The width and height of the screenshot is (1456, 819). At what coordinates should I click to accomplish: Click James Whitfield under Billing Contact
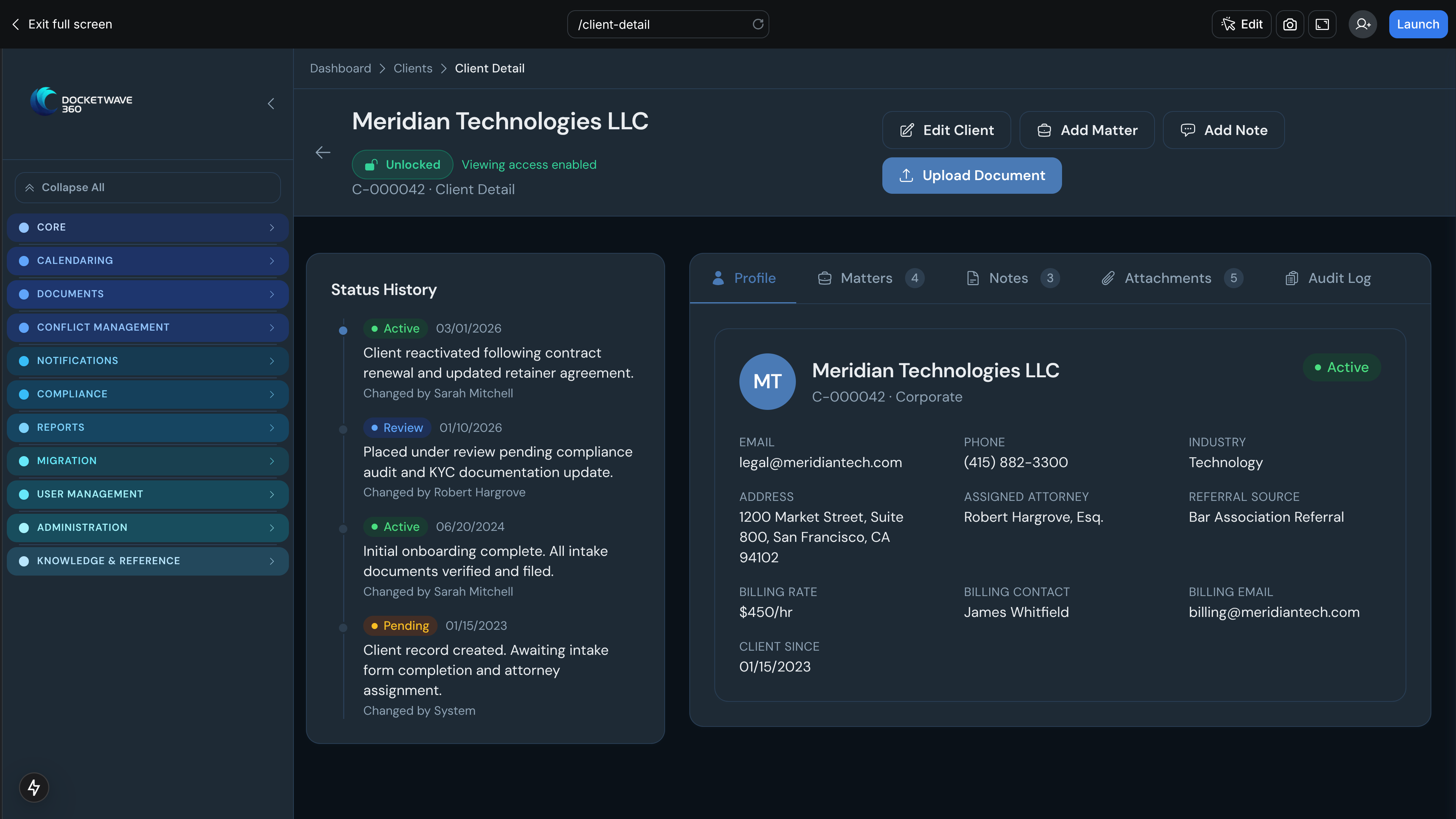(1016, 612)
